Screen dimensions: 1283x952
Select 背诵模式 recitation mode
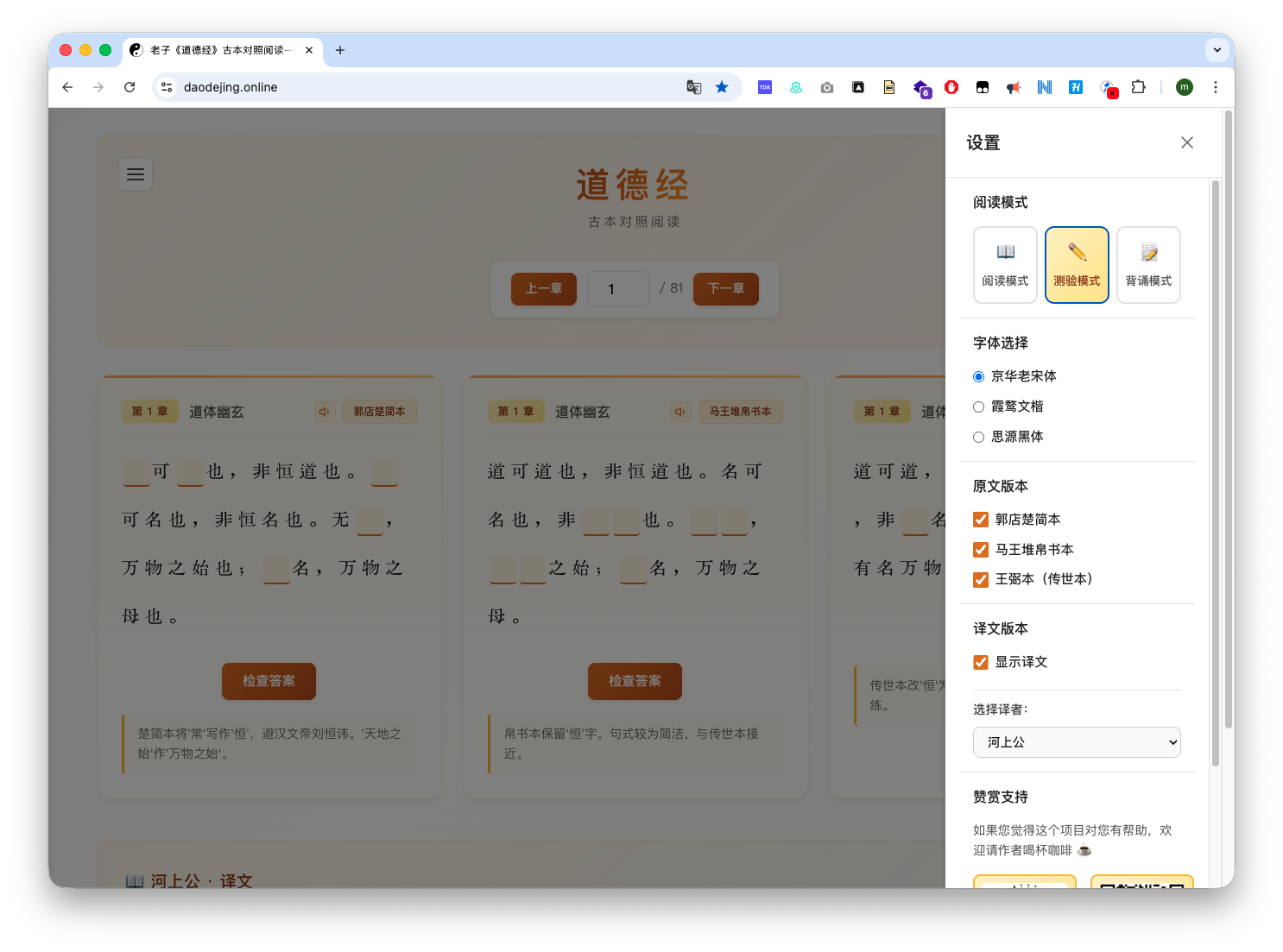pyautogui.click(x=1148, y=264)
